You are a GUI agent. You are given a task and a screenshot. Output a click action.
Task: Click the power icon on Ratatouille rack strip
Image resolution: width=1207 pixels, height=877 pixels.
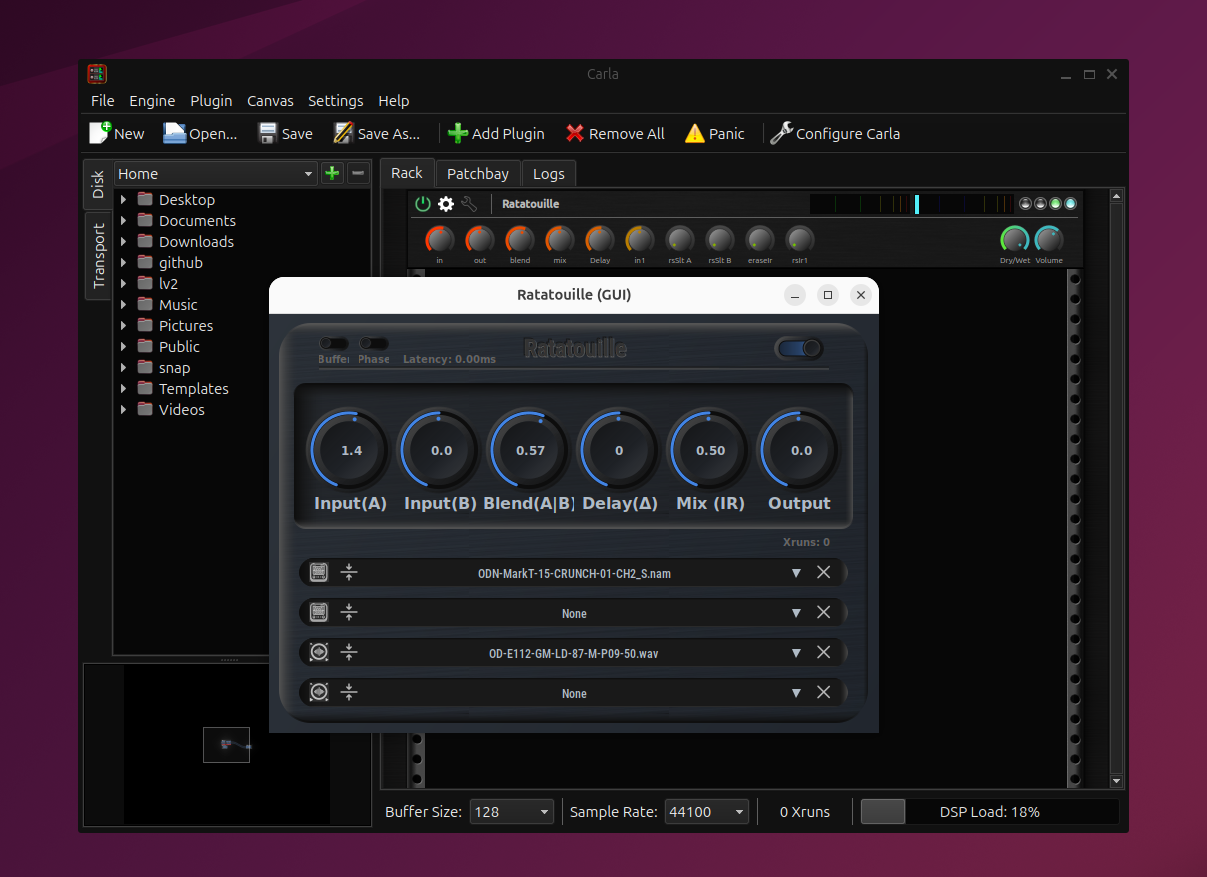[423, 204]
